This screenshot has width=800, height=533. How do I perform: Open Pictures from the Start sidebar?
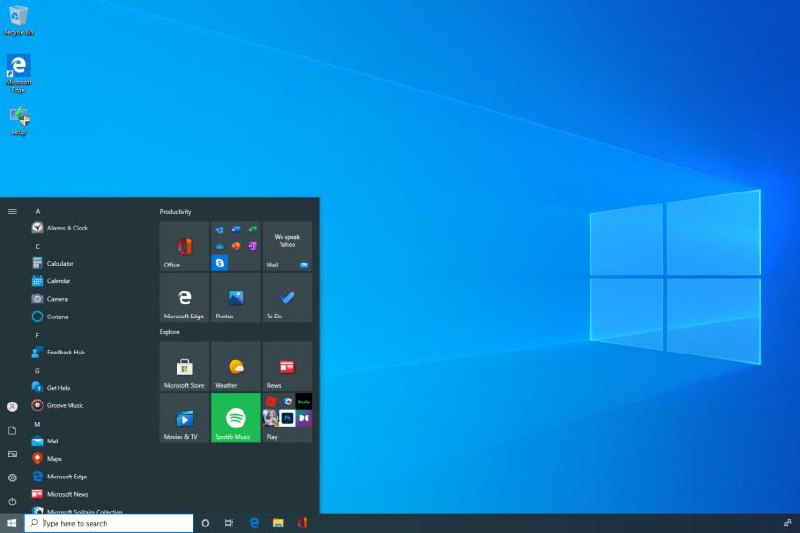(12, 454)
